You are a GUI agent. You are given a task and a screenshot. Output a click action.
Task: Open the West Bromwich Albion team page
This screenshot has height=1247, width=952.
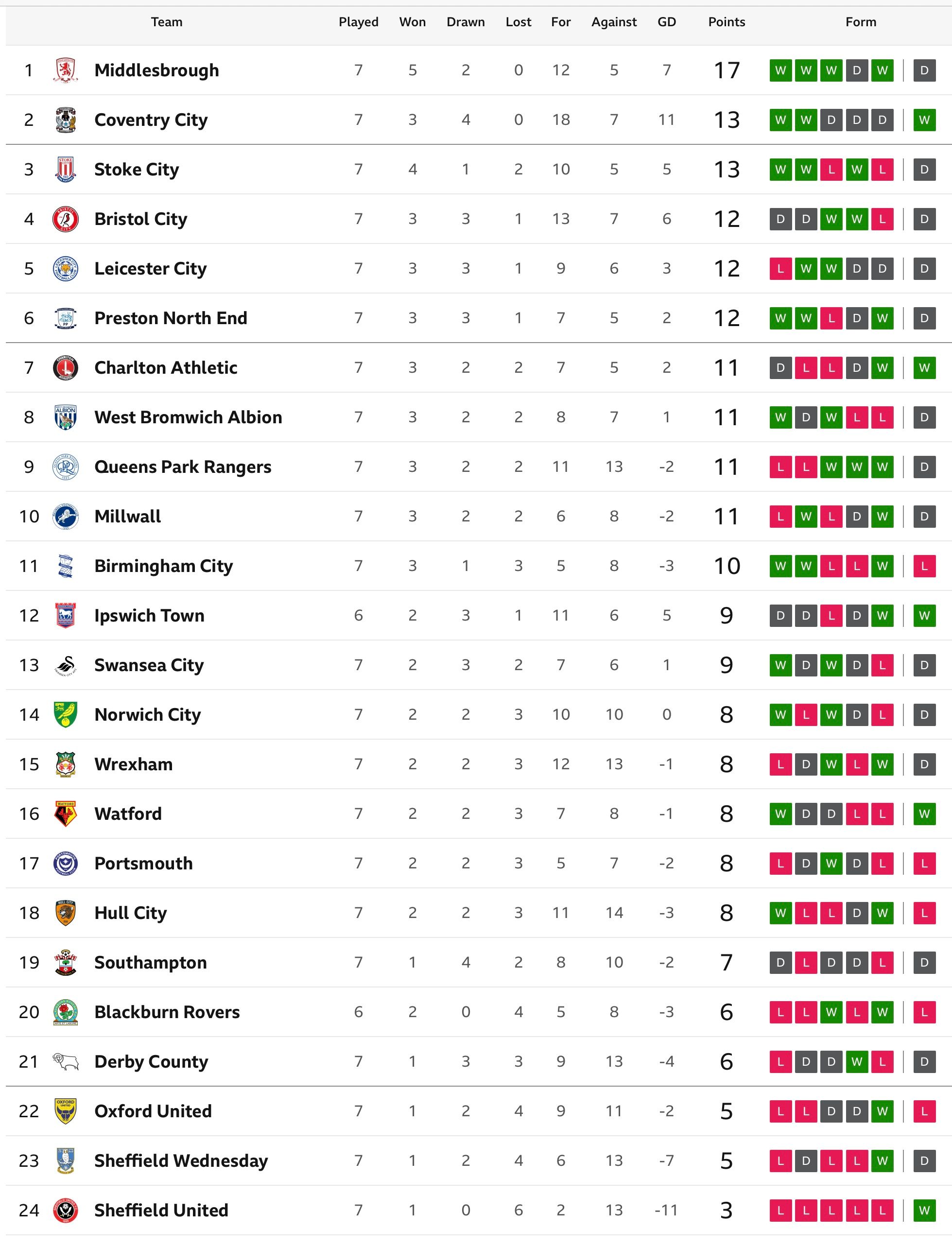pos(188,417)
